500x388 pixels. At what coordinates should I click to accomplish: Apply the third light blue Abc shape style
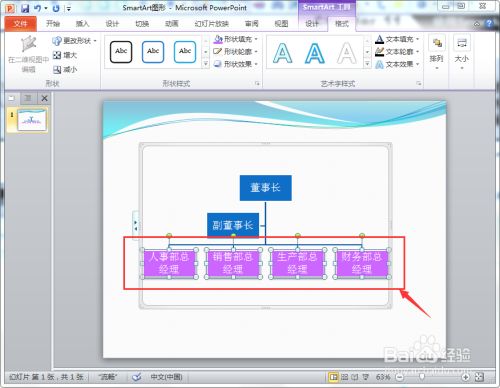[185, 52]
